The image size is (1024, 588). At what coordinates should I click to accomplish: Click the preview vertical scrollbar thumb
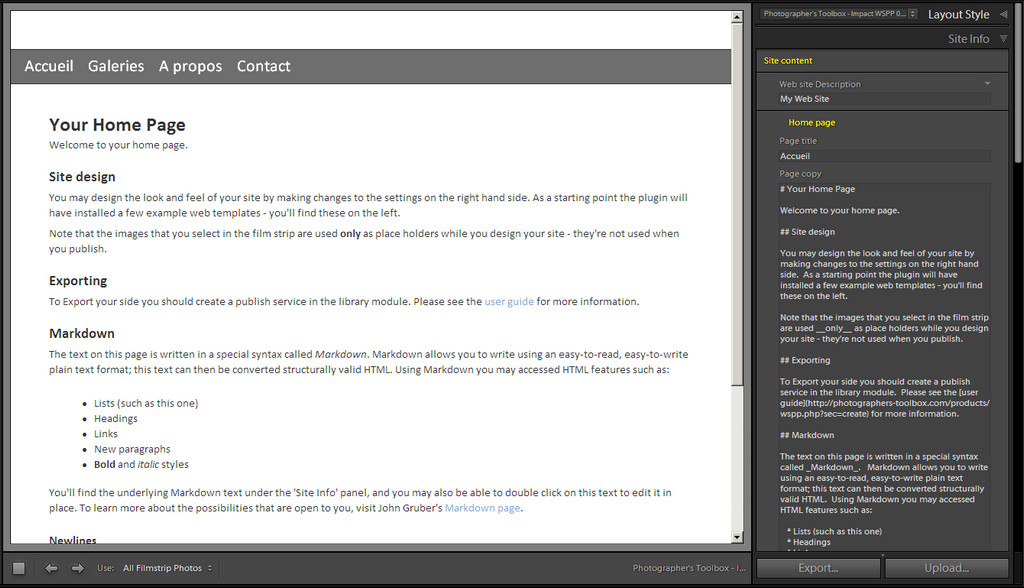tap(737, 203)
